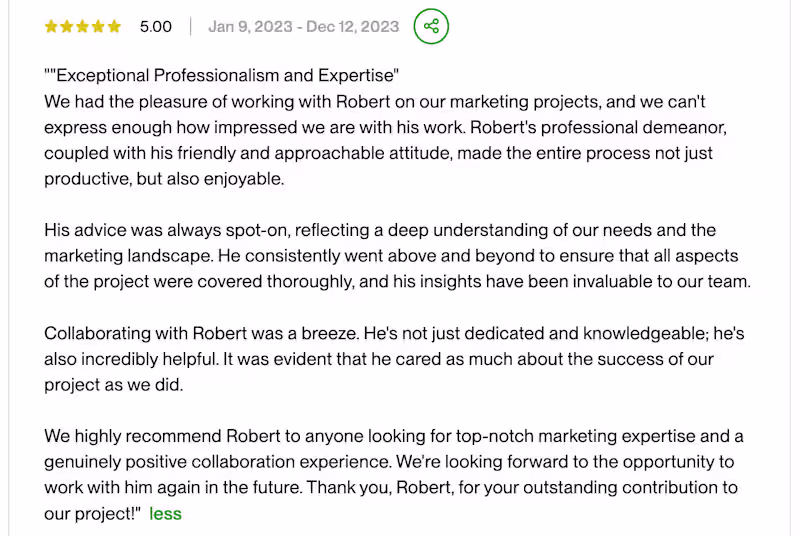This screenshot has width=800, height=536.
Task: Click the fourth yellow rating star
Action: (98, 27)
